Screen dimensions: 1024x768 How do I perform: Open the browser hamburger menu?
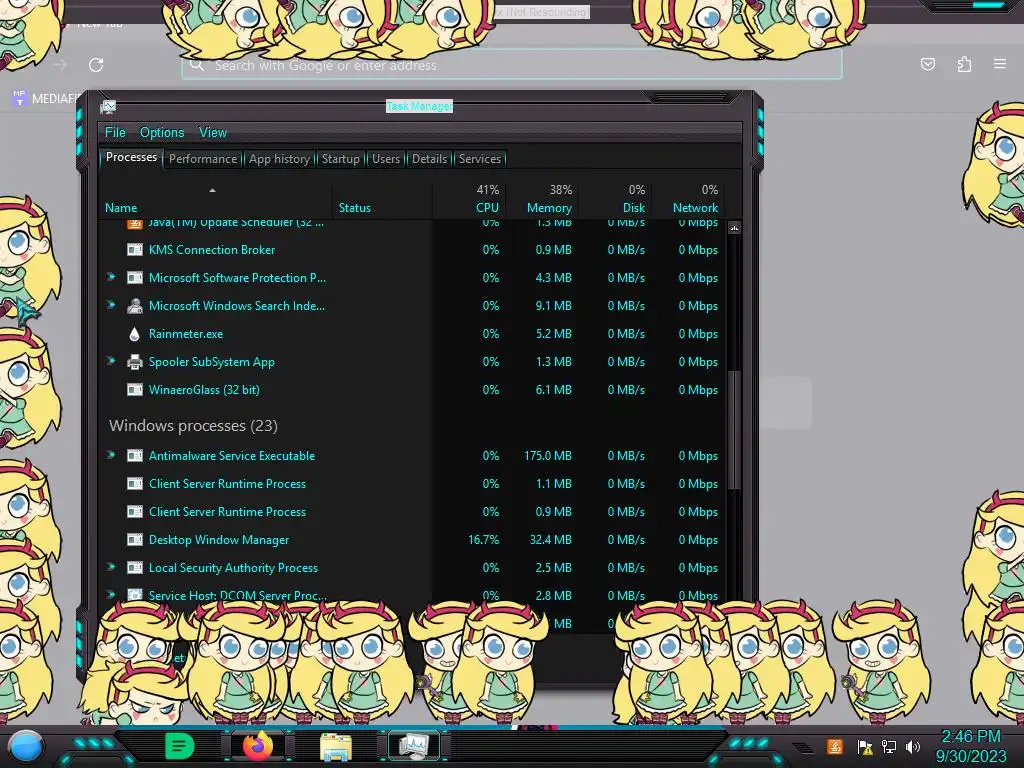coord(1000,64)
